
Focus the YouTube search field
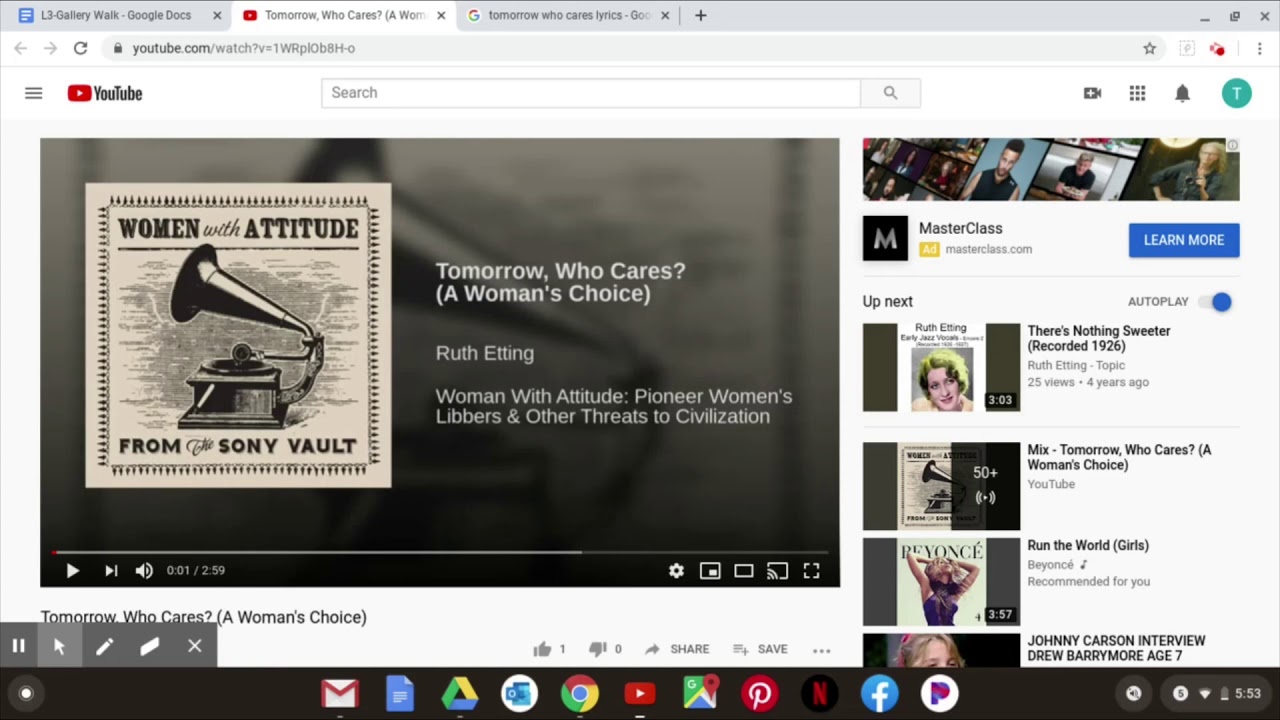point(591,93)
